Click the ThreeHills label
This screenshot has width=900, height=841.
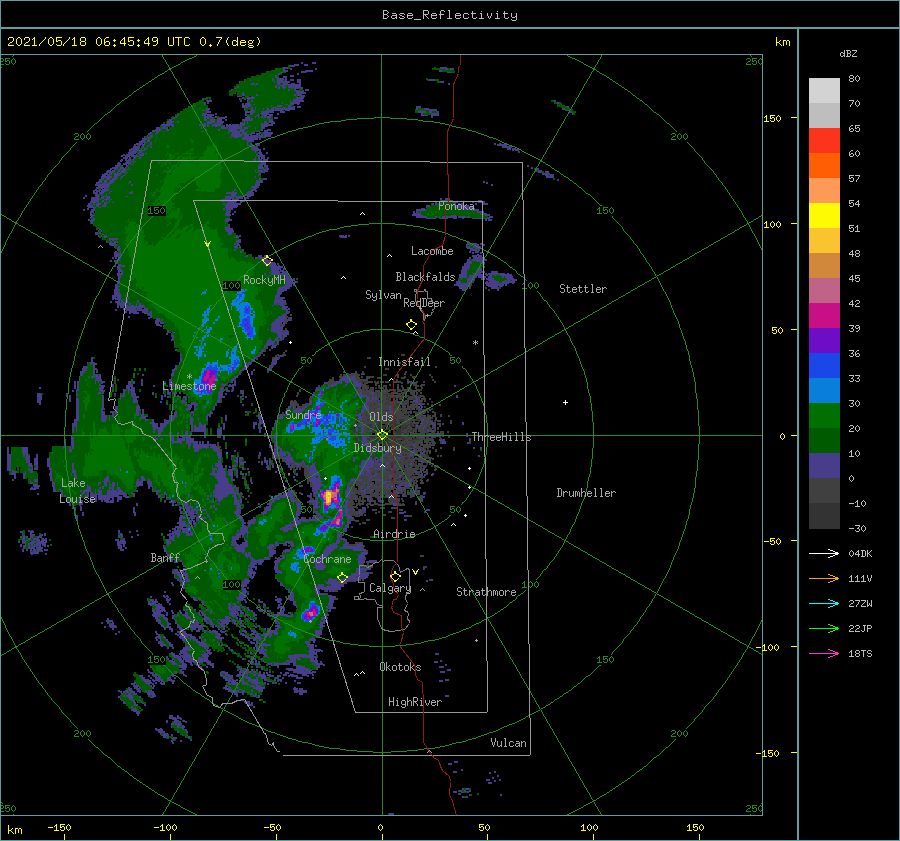pos(501,437)
